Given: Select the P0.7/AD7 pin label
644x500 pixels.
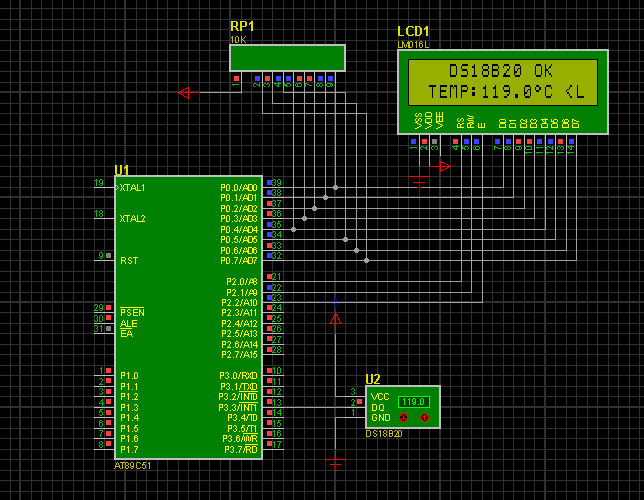Looking at the screenshot, I should [x=239, y=261].
